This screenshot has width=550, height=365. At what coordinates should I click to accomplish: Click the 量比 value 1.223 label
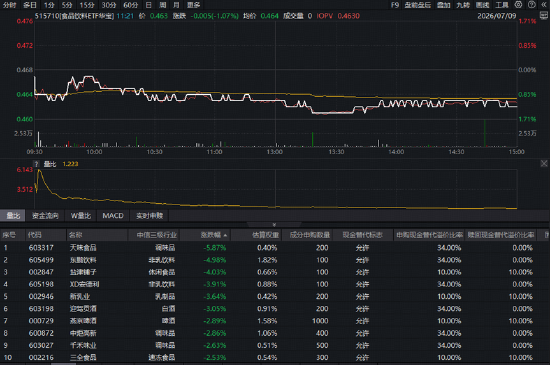pyautogui.click(x=70, y=164)
